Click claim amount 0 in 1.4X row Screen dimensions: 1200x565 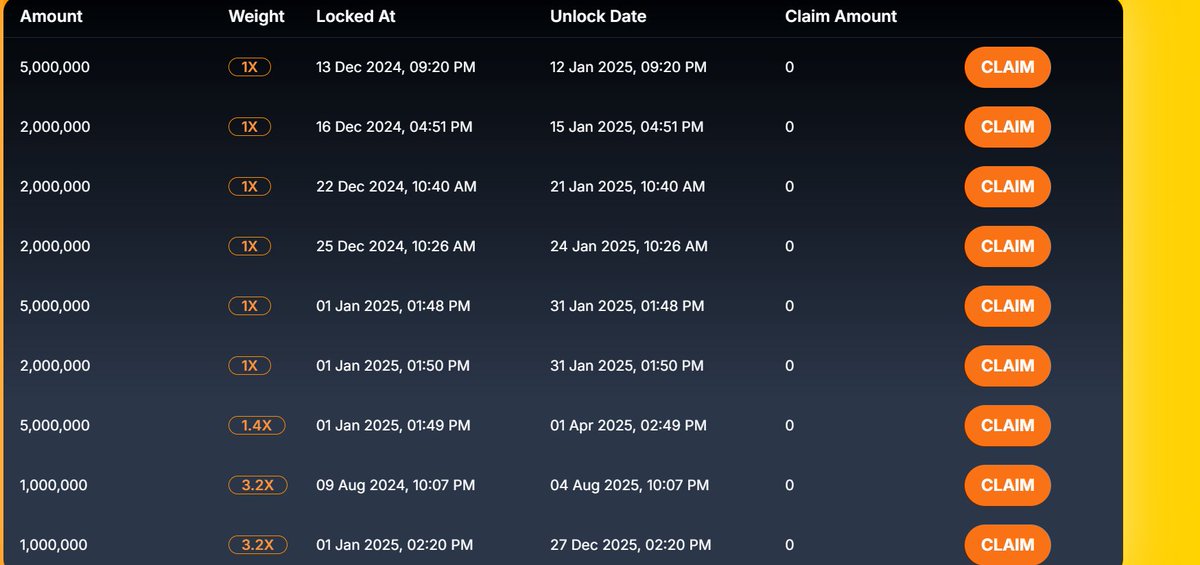790,425
